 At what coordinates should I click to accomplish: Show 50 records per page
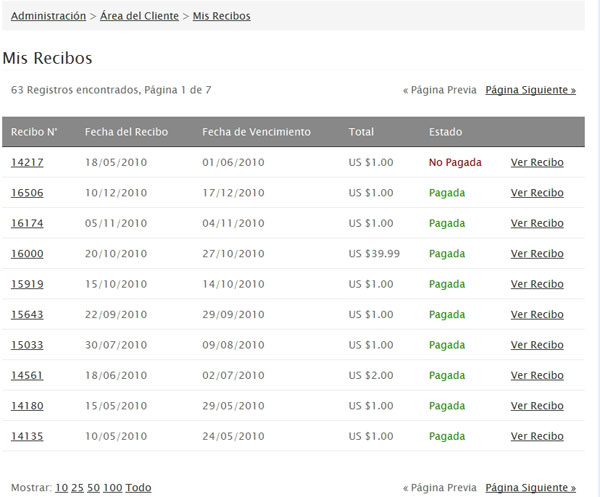[93, 488]
